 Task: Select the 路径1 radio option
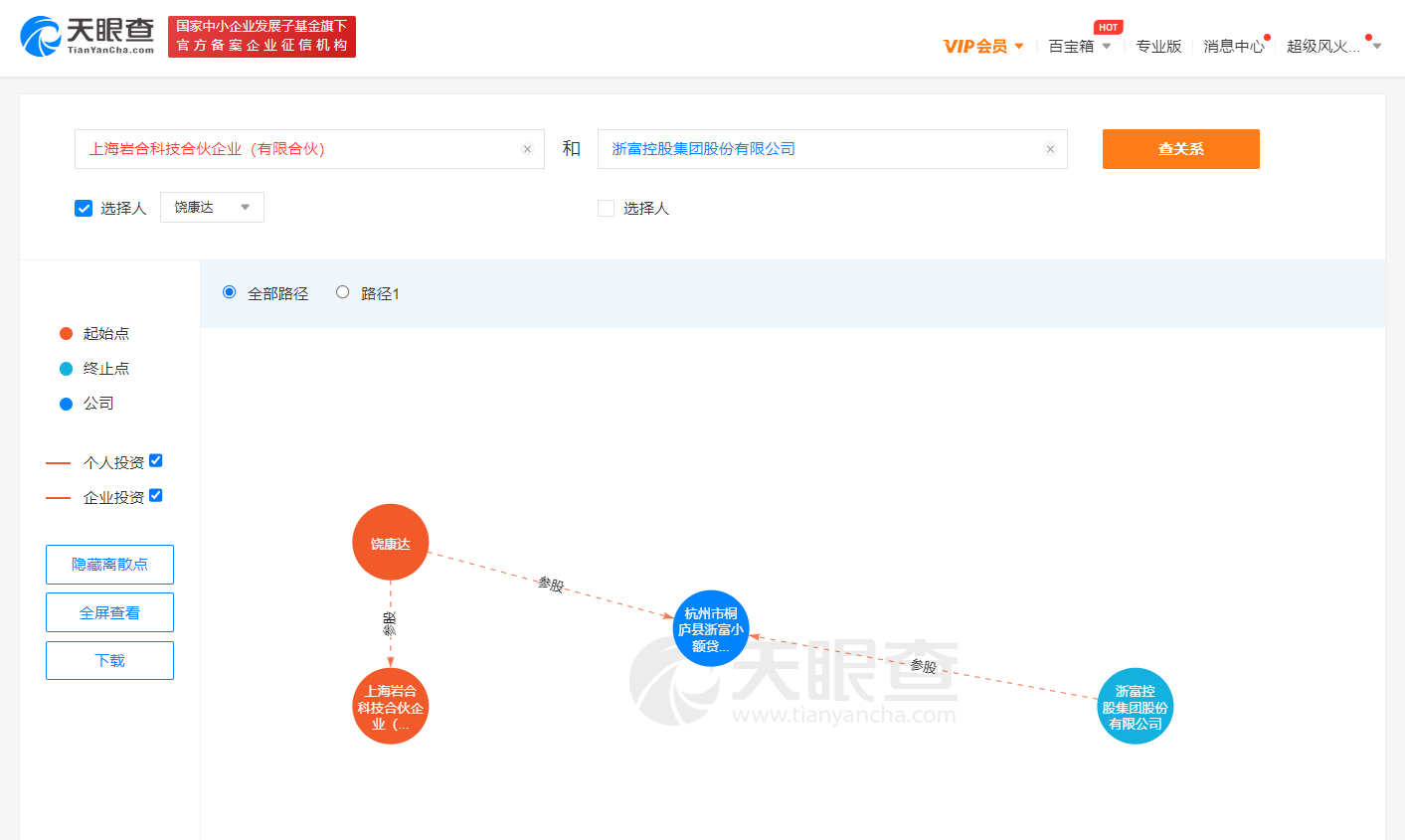tap(343, 292)
